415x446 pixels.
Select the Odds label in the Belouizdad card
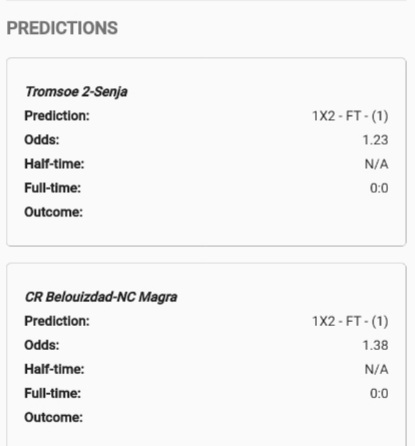[x=42, y=345]
